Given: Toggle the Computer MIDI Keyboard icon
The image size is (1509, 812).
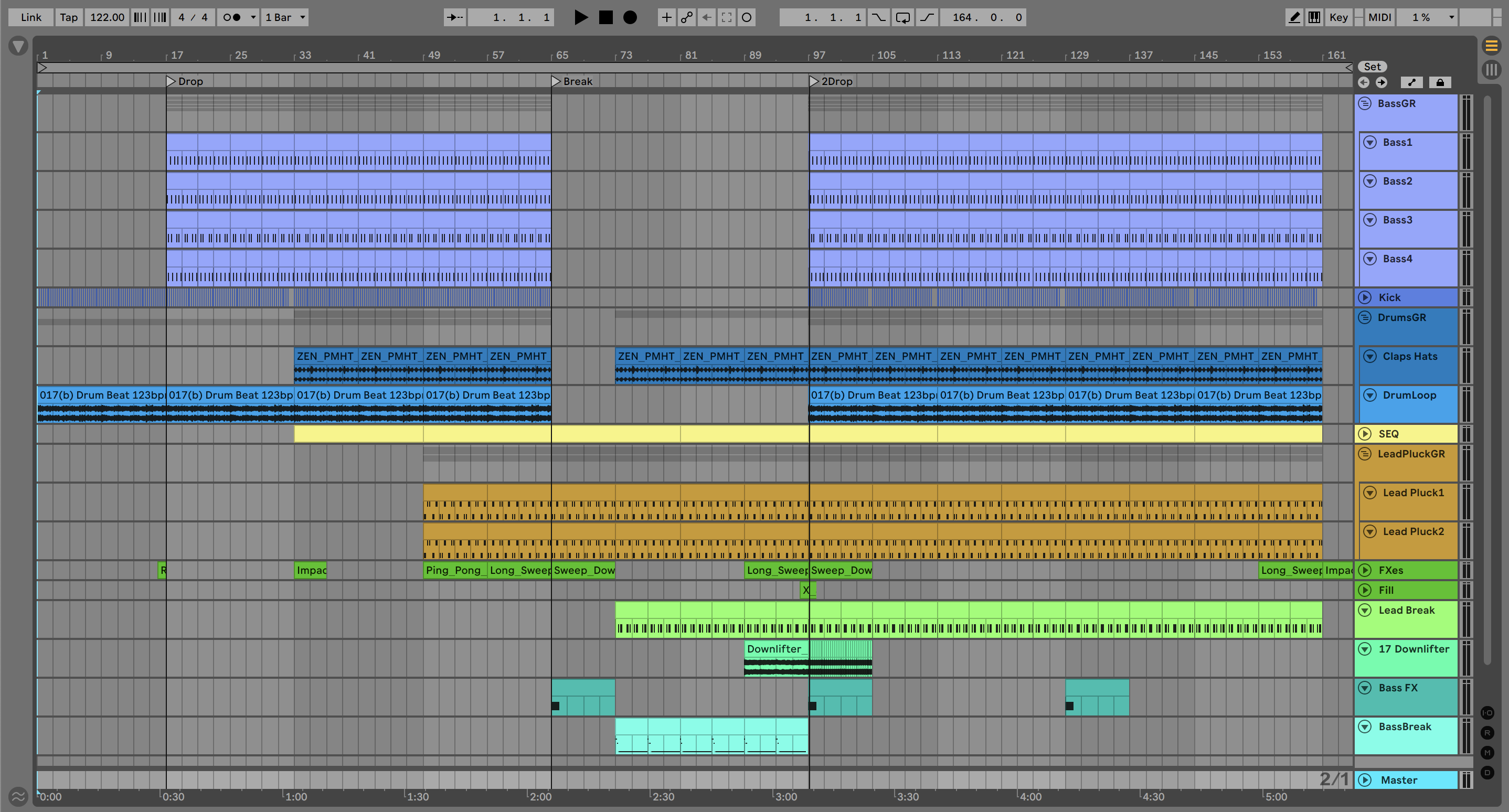Looking at the screenshot, I should coord(1314,17).
